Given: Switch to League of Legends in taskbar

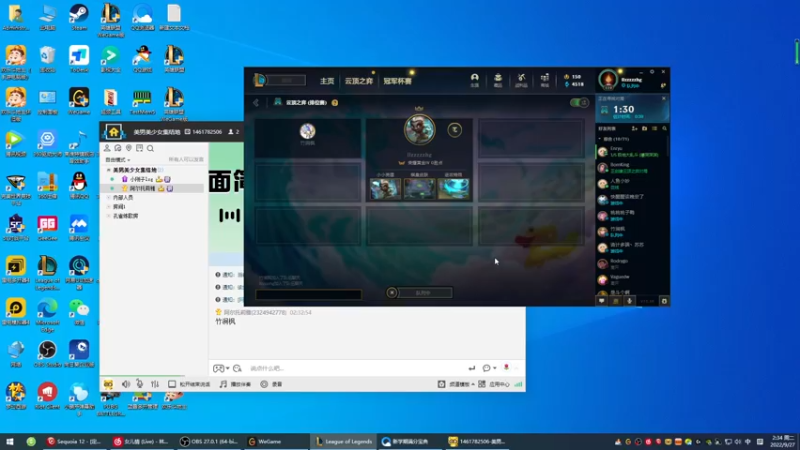Looking at the screenshot, I should [344, 441].
